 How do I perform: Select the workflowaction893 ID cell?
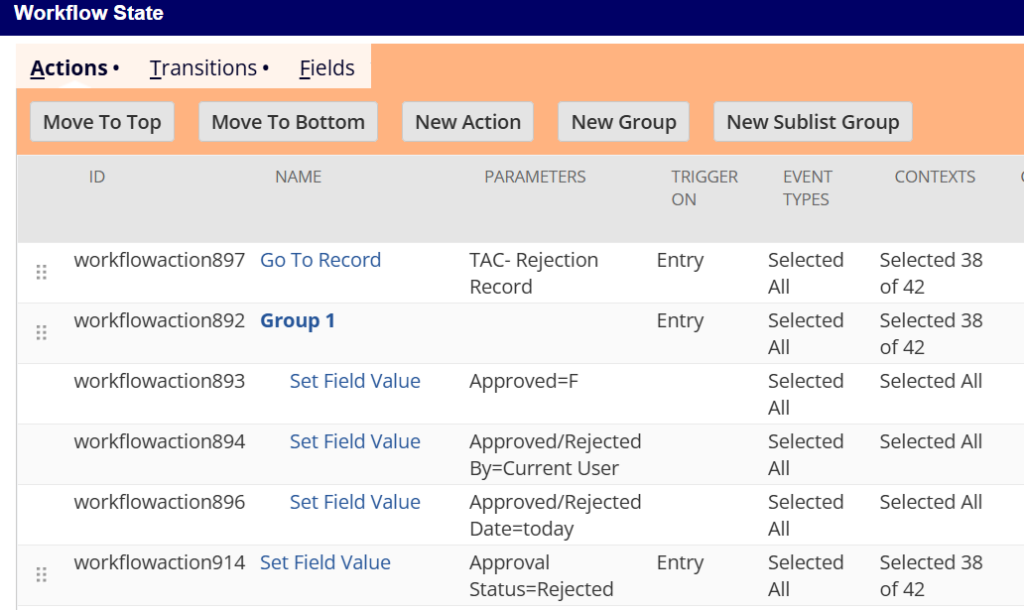(x=159, y=381)
